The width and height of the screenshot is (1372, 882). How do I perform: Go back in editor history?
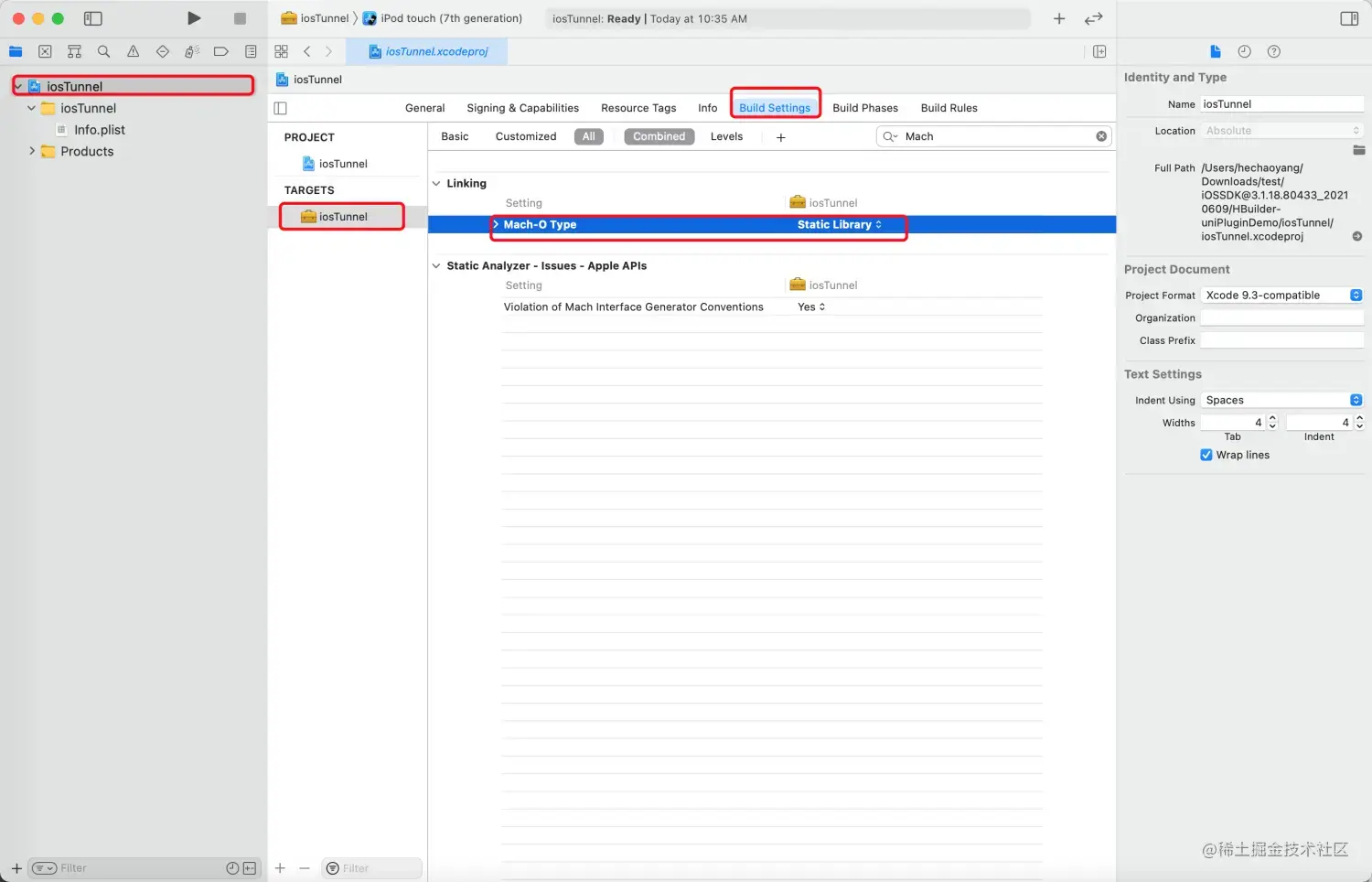click(307, 51)
